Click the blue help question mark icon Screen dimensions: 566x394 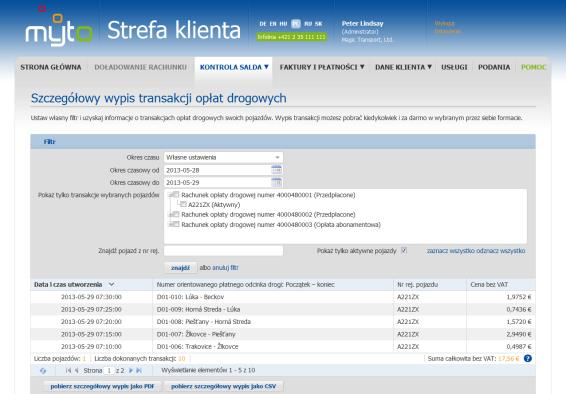pos(528,358)
